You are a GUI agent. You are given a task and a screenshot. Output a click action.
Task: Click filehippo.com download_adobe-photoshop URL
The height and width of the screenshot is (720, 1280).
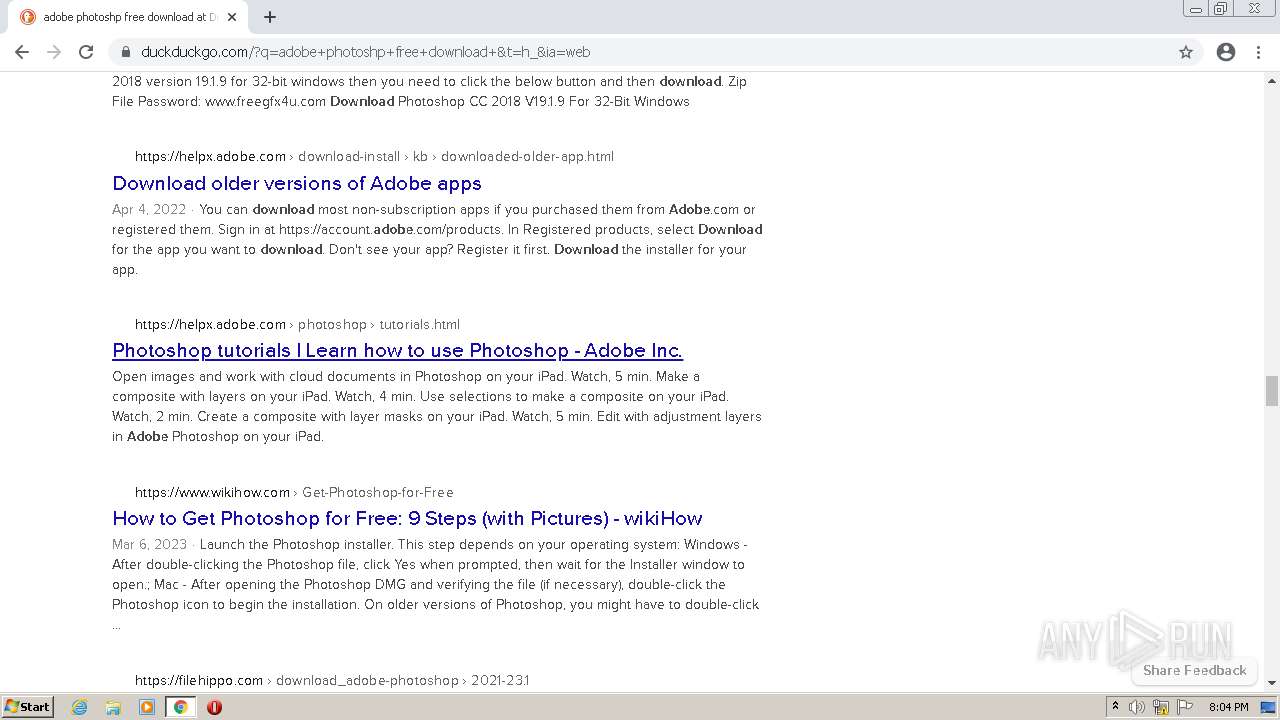[332, 680]
